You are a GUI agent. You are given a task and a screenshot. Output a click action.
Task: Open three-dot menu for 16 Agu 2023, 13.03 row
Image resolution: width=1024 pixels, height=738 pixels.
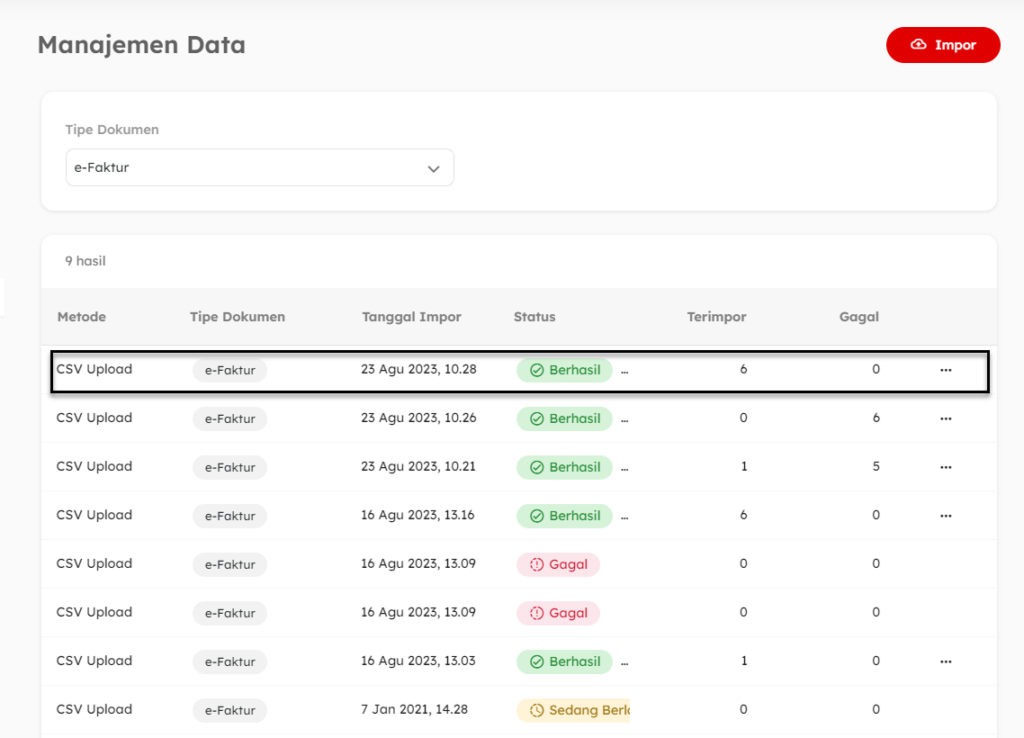[x=946, y=662]
